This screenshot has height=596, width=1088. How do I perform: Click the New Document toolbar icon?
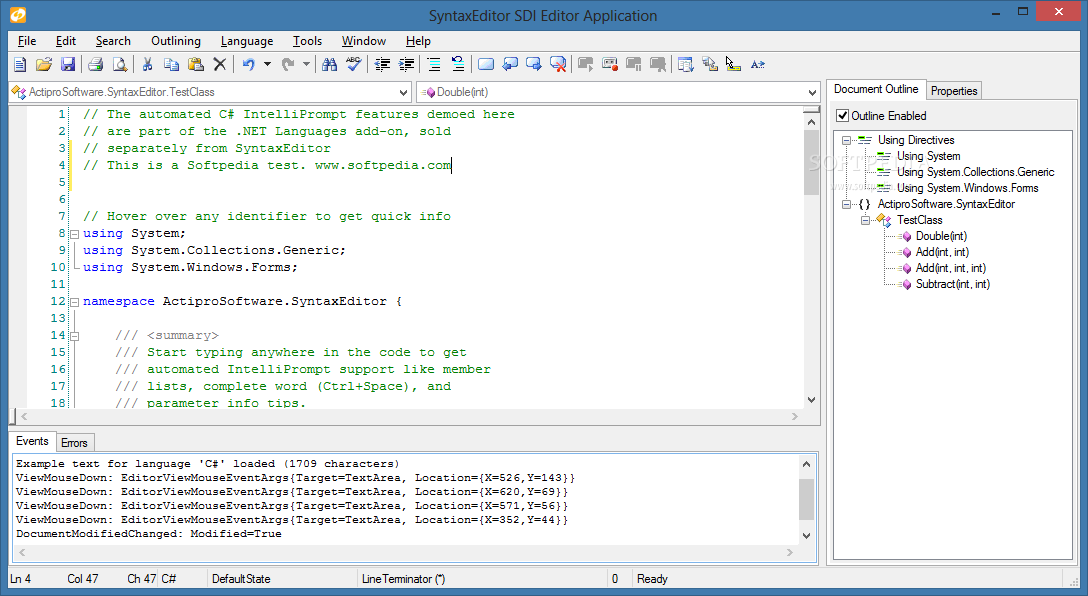20,65
